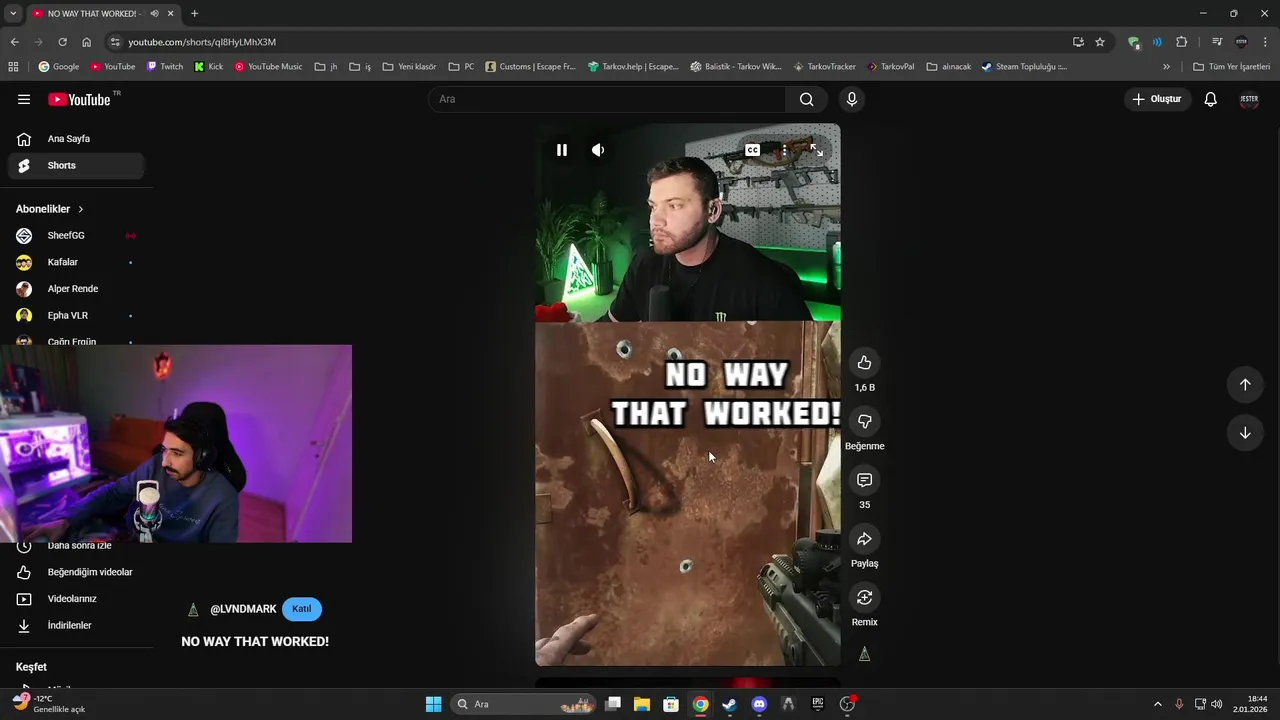Expand the Abonelikler section chevron

point(80,209)
